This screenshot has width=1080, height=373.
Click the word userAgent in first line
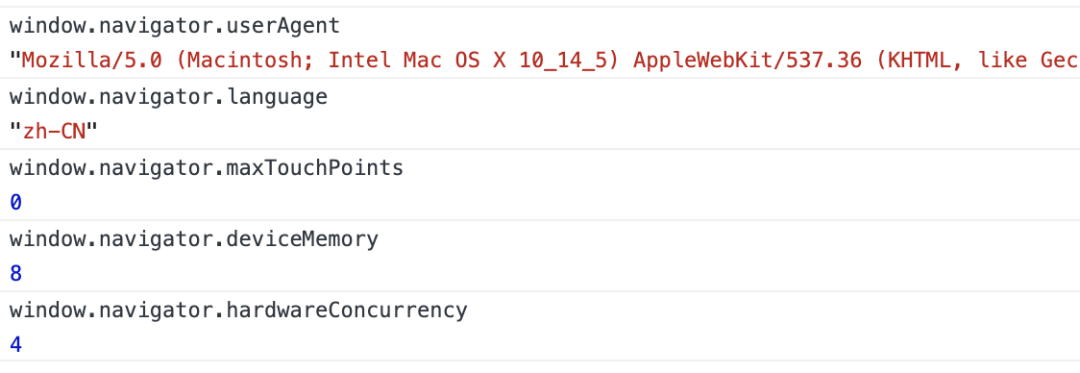point(283,26)
